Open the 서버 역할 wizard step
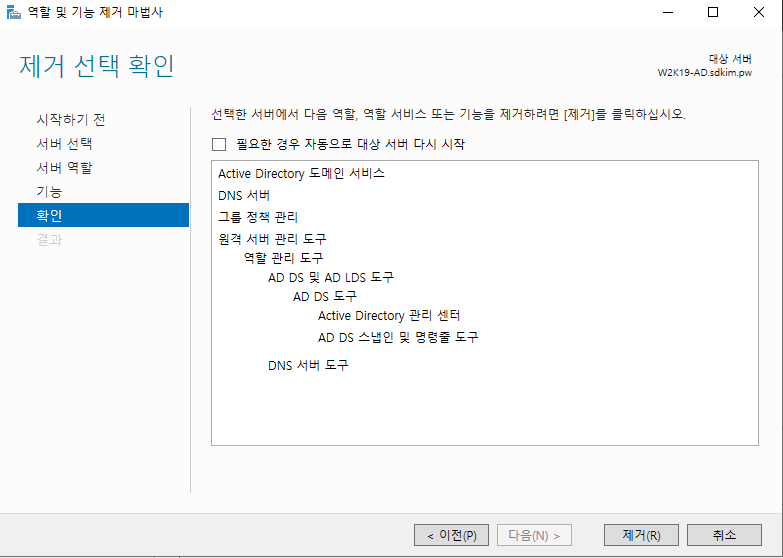783x558 pixels. pos(64,168)
